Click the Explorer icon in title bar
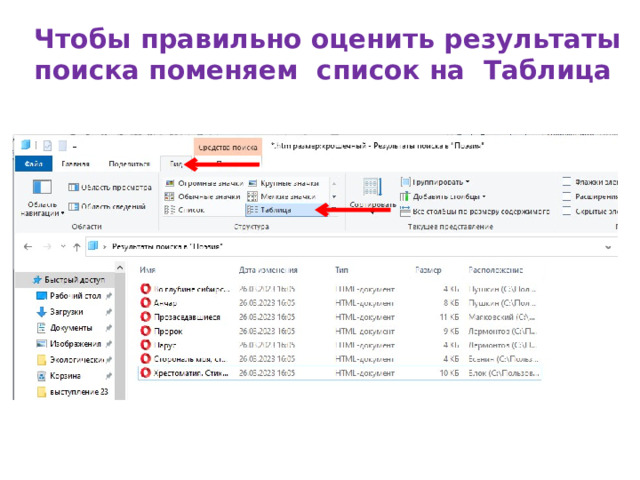The width and height of the screenshot is (640, 480). [26, 145]
